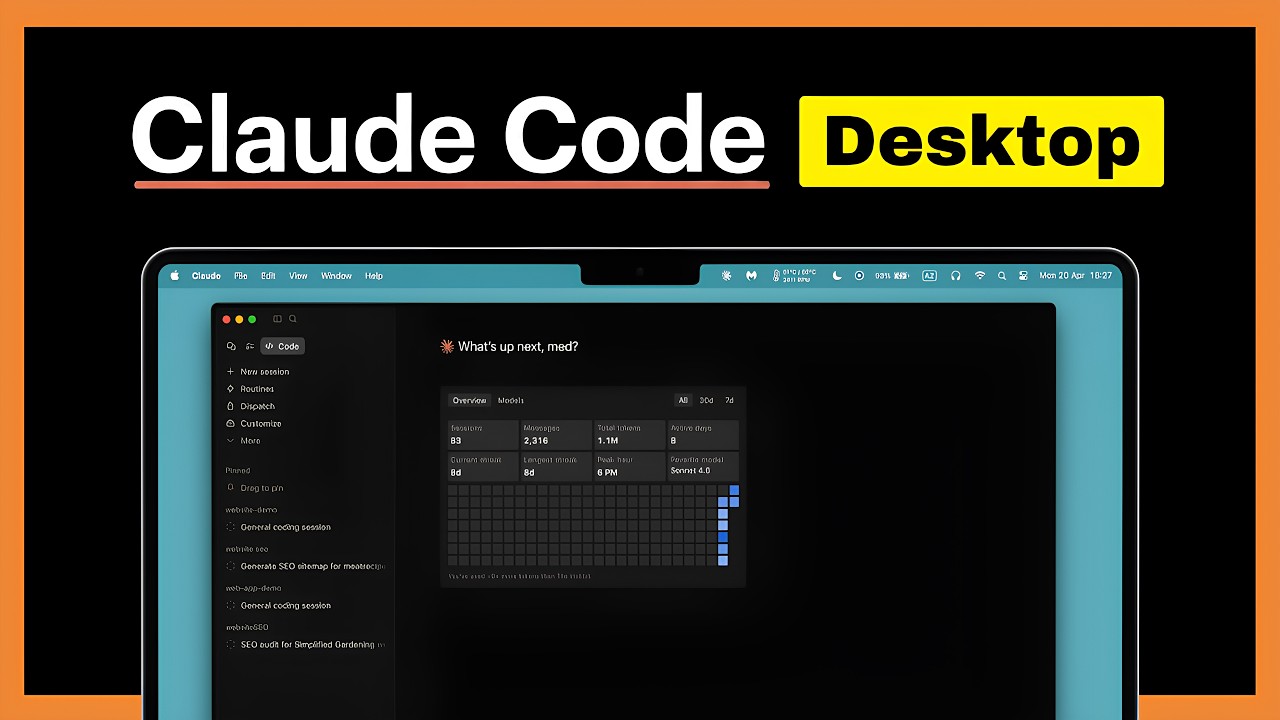Open Customize in the sidebar
This screenshot has width=1280, height=720.
point(254,424)
